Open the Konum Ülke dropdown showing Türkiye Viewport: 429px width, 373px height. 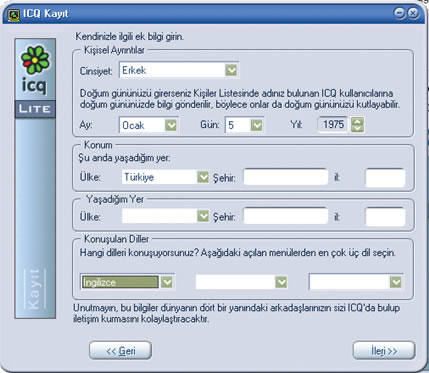click(165, 177)
